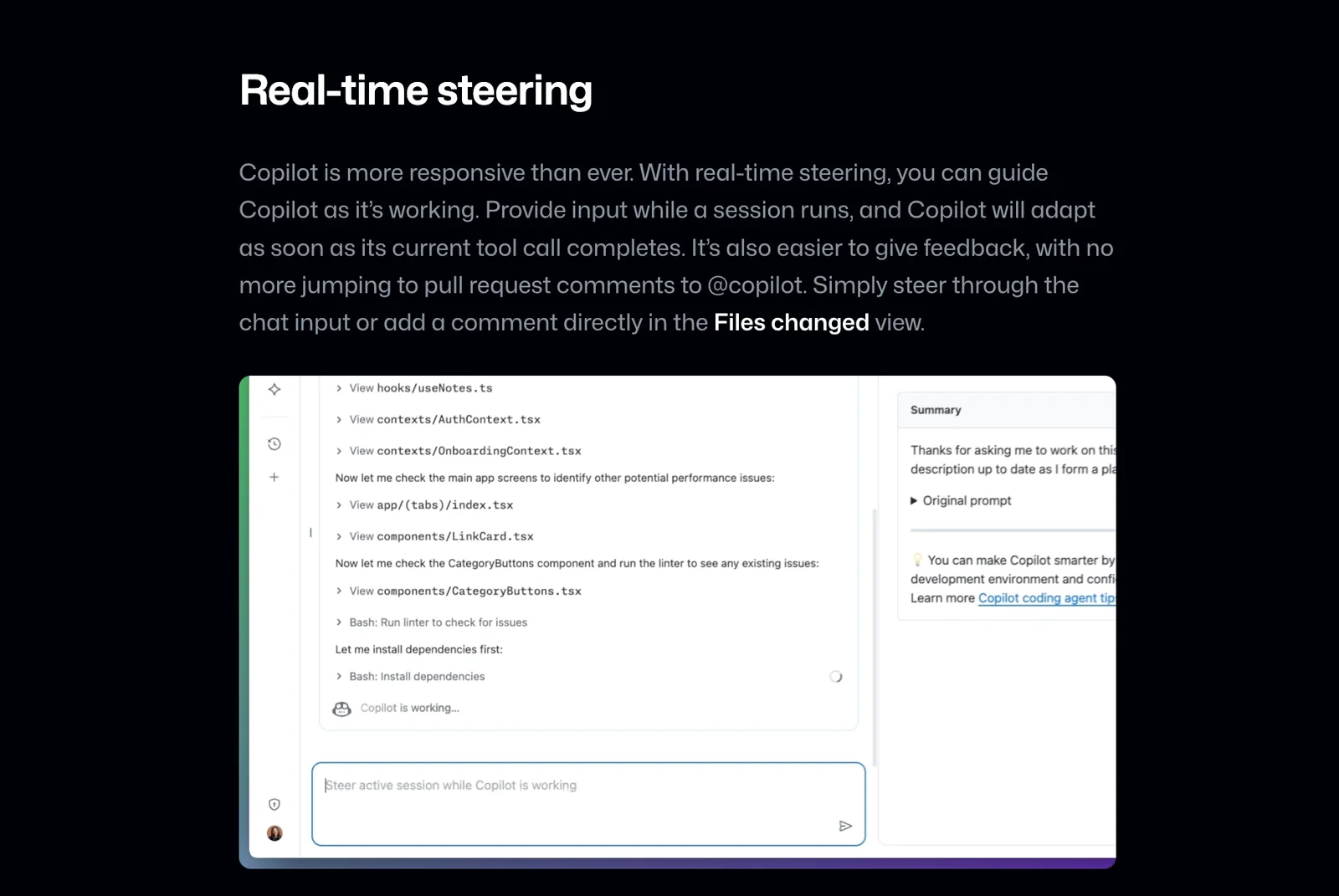Screen dimensions: 1339x896
Task: Expand View hooks/useNotes.ts step
Action: coord(339,388)
